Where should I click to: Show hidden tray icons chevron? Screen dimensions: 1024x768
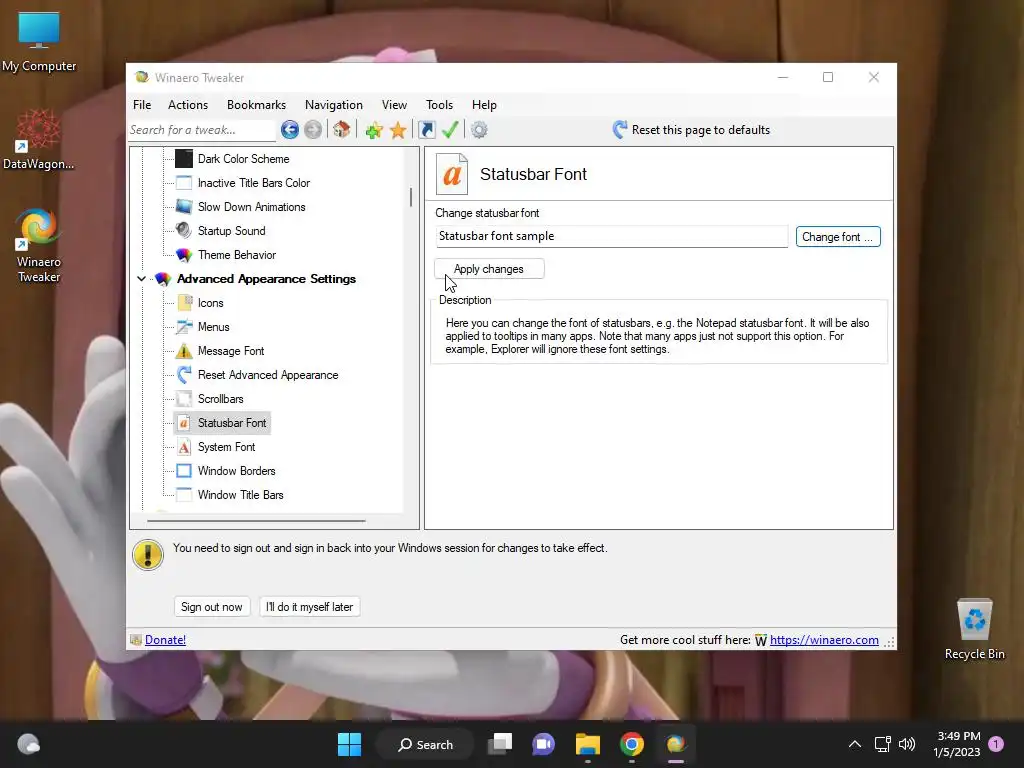855,744
